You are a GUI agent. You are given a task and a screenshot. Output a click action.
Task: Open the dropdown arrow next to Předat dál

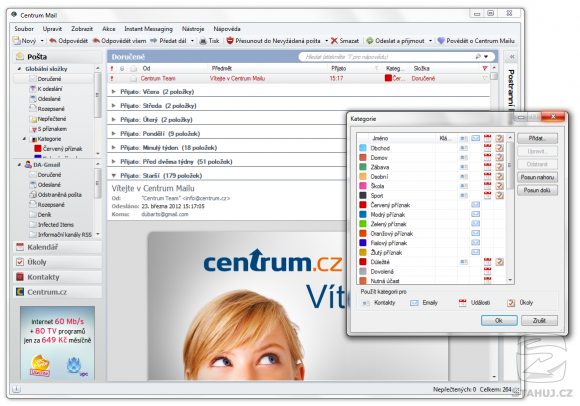[192, 41]
